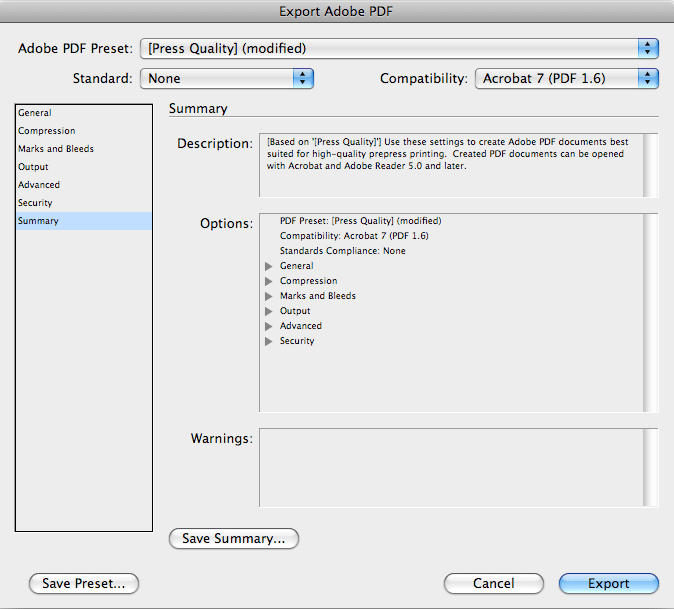Expand the Output section in Options
Image resolution: width=674 pixels, height=609 pixels.
(x=269, y=311)
